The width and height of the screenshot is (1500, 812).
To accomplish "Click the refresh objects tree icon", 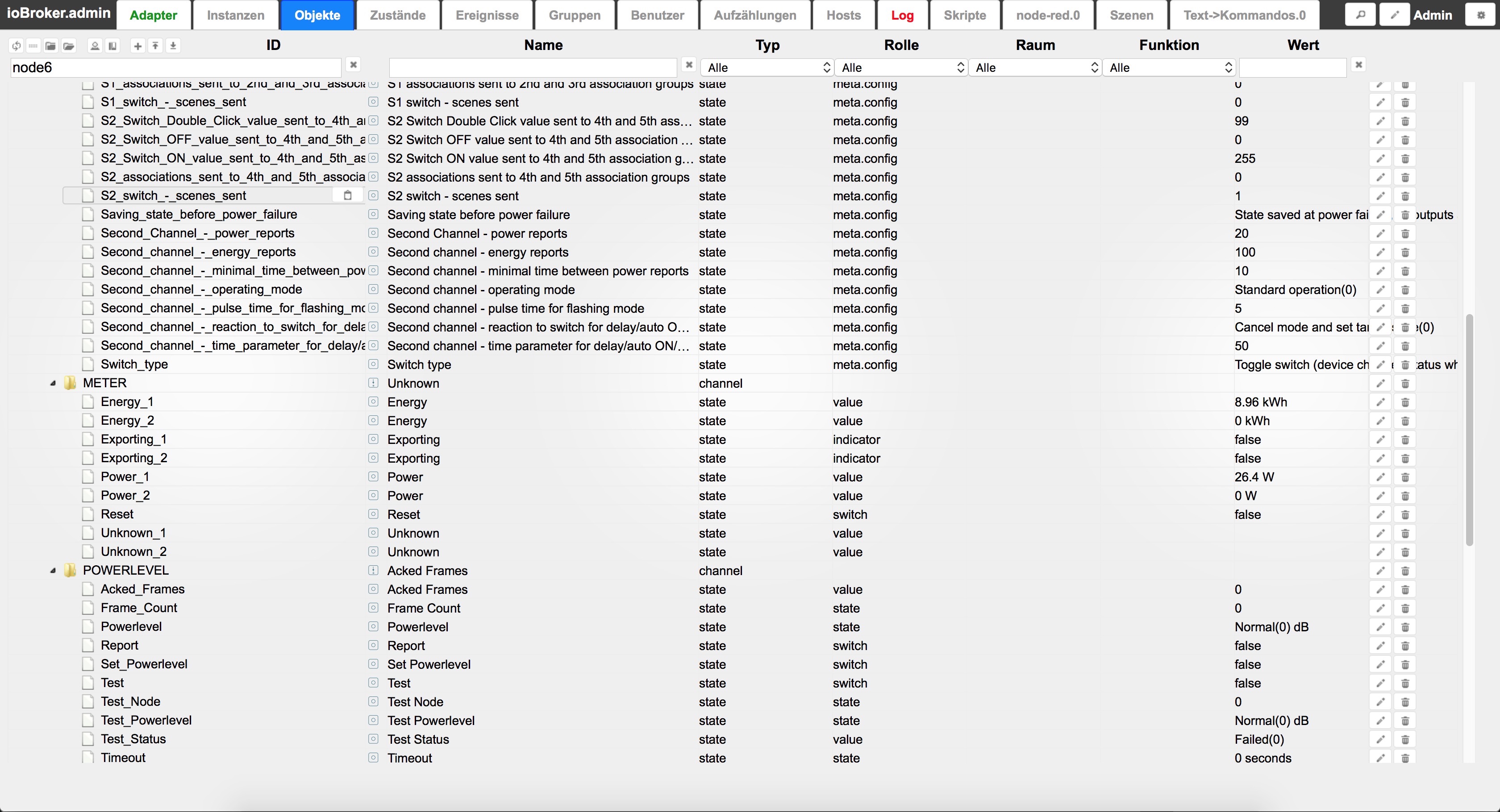I will [17, 46].
